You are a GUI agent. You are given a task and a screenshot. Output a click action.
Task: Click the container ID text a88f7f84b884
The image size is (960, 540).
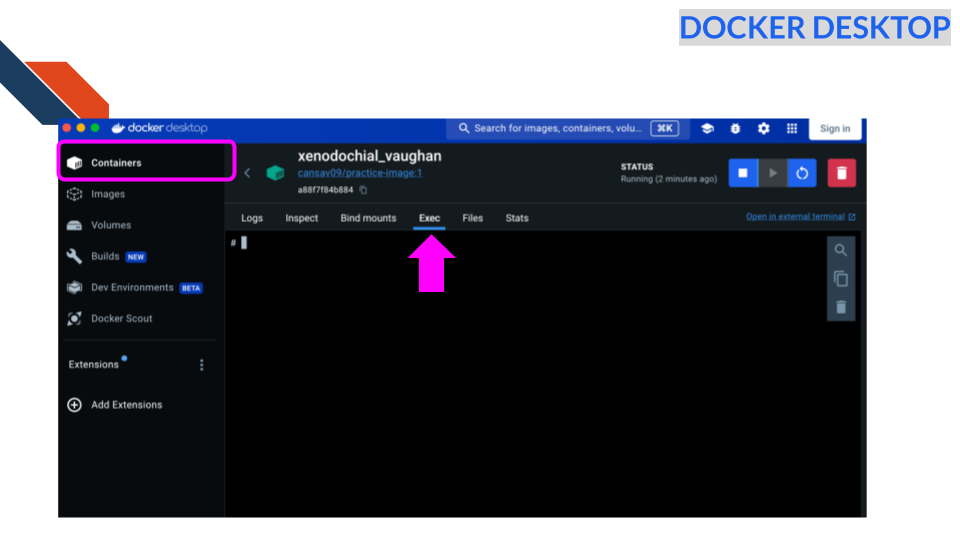point(326,190)
